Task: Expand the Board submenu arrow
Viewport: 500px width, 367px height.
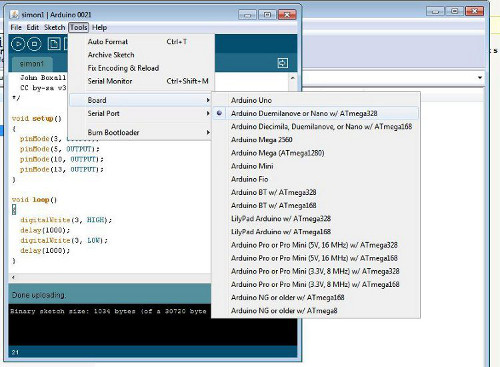Action: (x=208, y=100)
